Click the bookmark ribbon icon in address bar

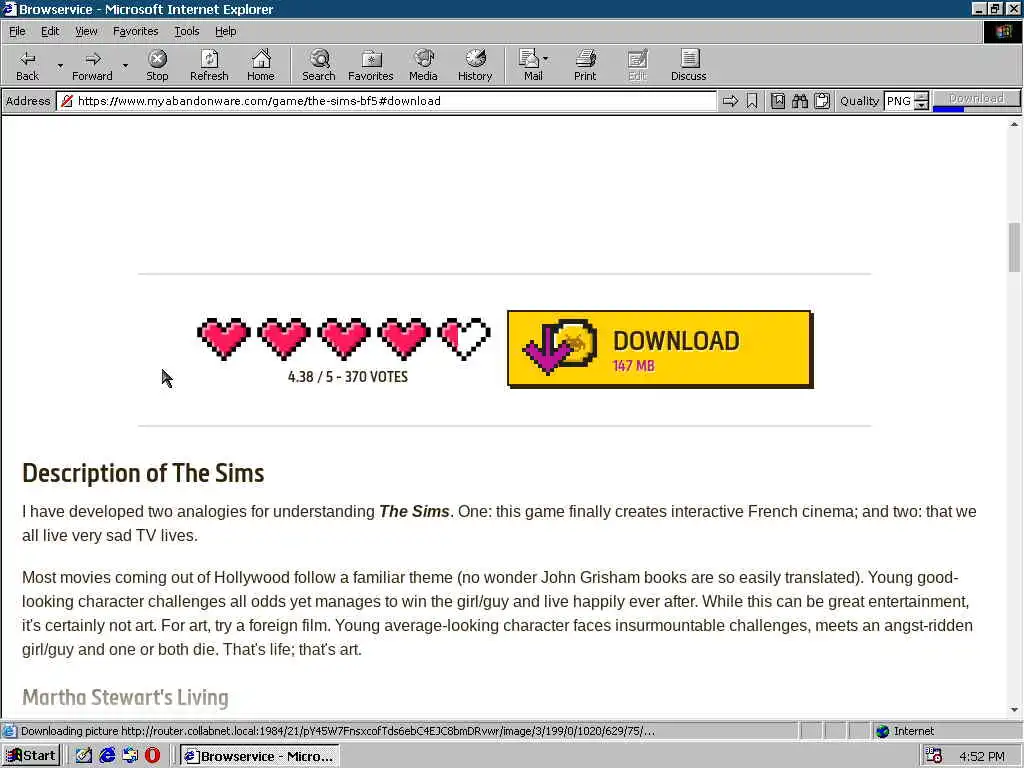[752, 101]
